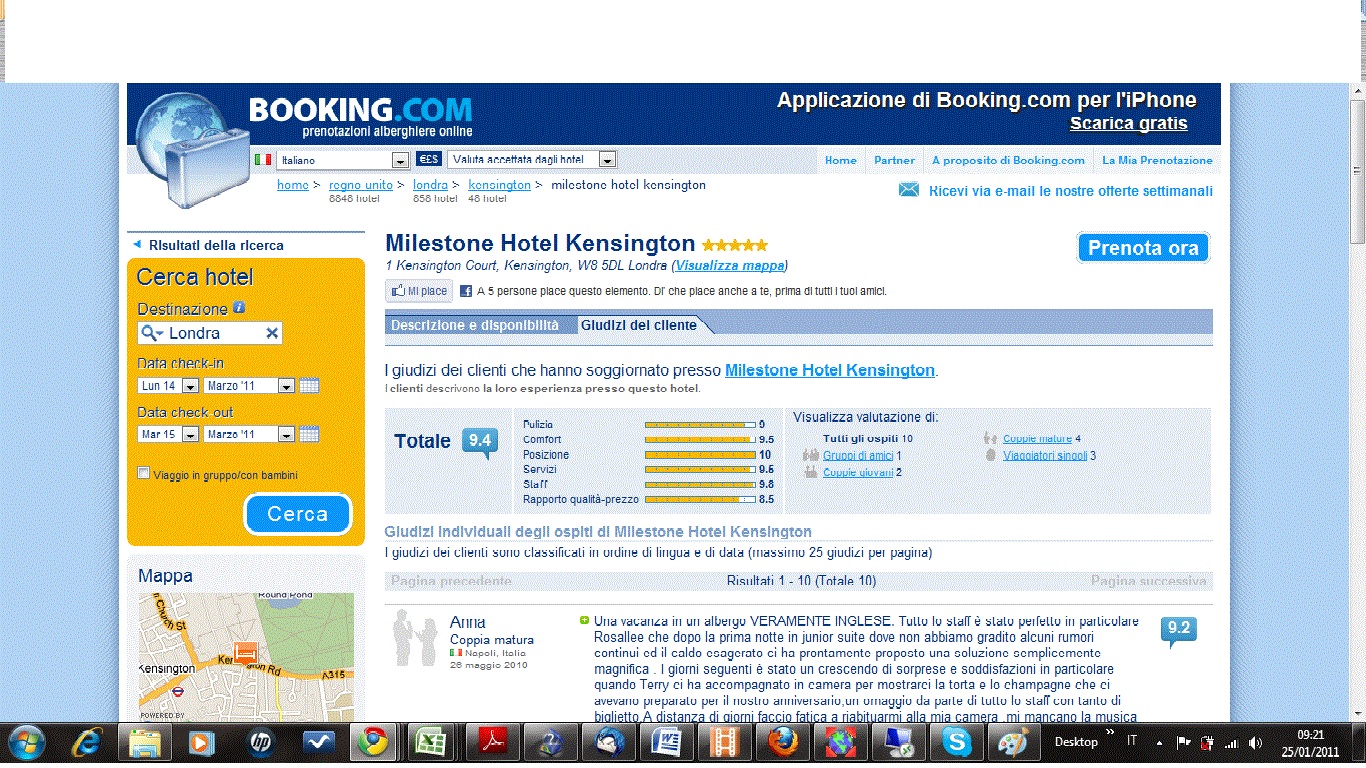
Task: Filter reviews by Coppie mature
Action: (1037, 438)
